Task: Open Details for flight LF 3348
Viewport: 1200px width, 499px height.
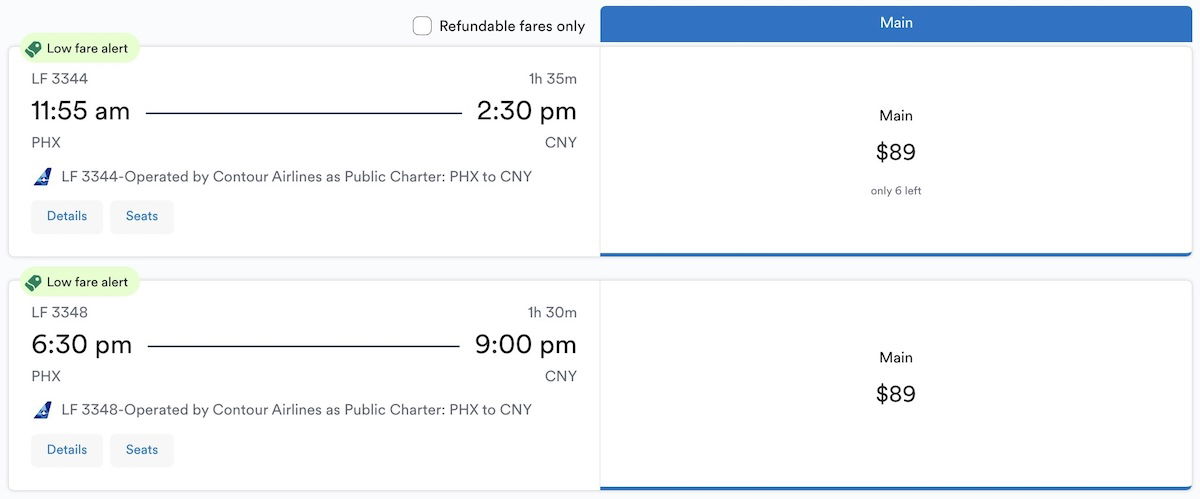Action: pyautogui.click(x=67, y=450)
